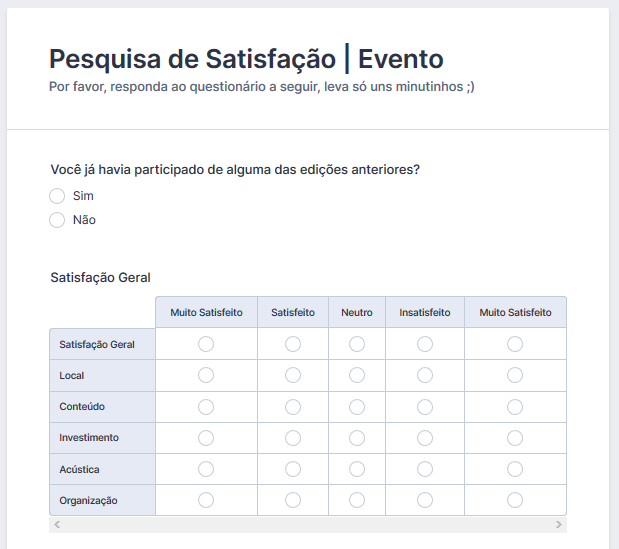This screenshot has height=549, width=619.
Task: Click the "Neutro" column header
Action: (x=357, y=312)
